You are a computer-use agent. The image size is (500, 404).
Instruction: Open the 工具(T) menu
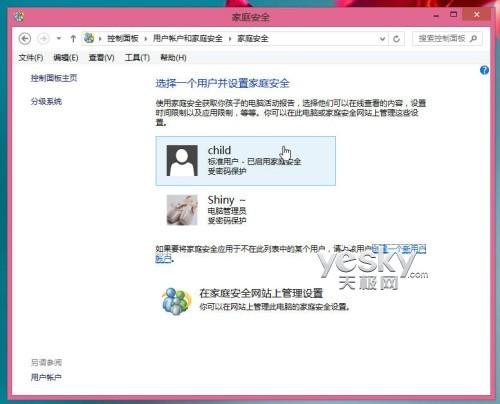(x=137, y=58)
